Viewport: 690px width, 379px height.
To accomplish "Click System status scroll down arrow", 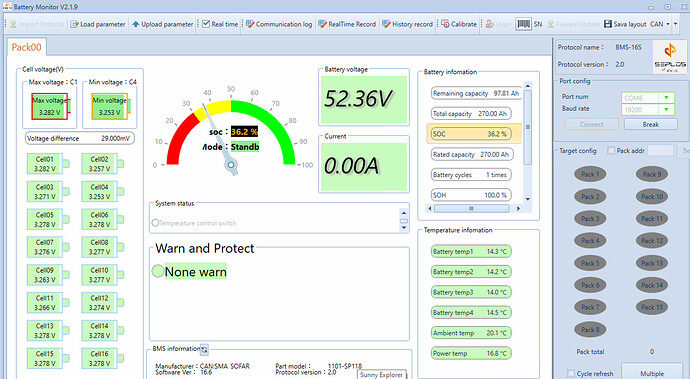I will [404, 228].
